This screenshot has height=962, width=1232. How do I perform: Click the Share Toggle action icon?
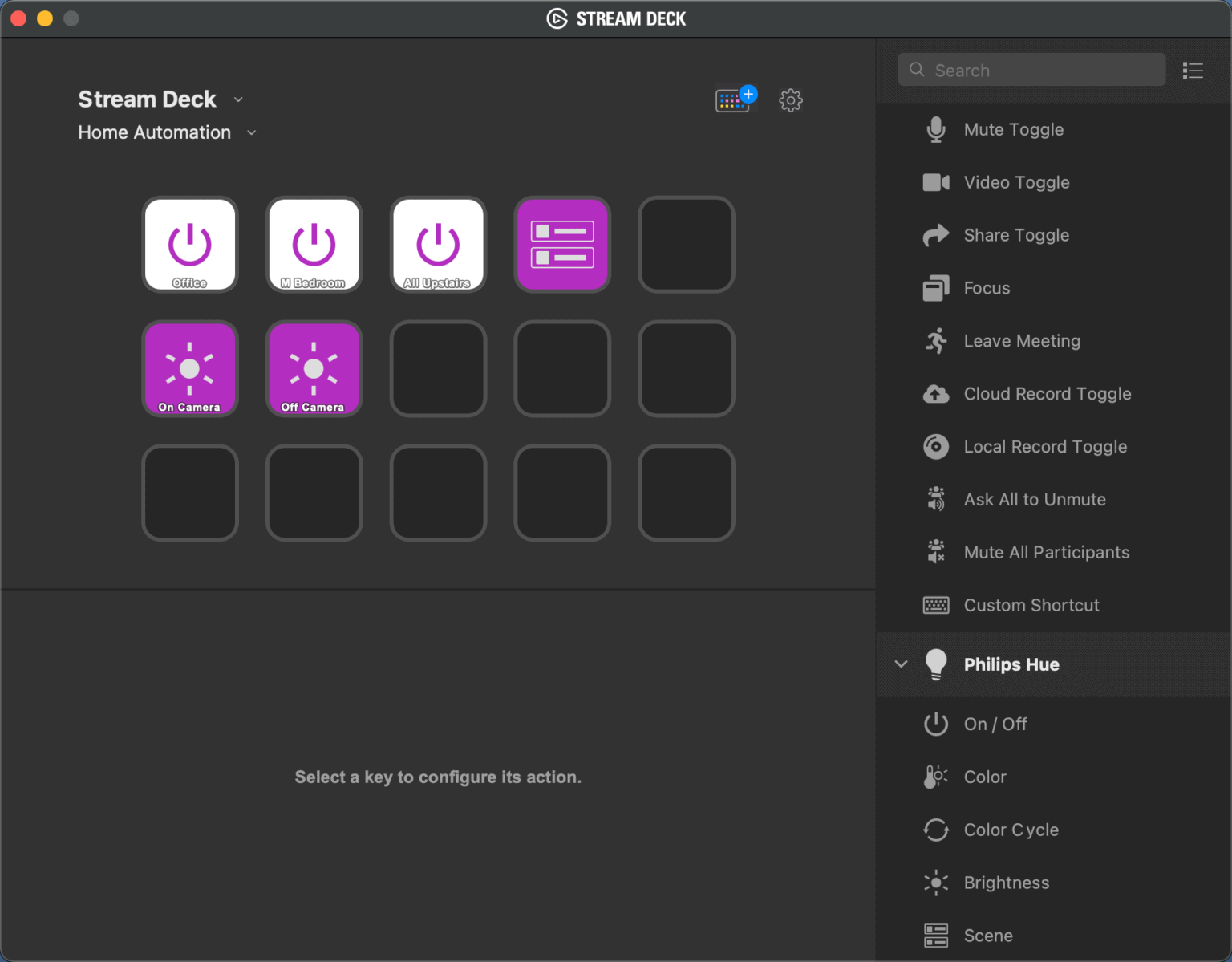(935, 235)
